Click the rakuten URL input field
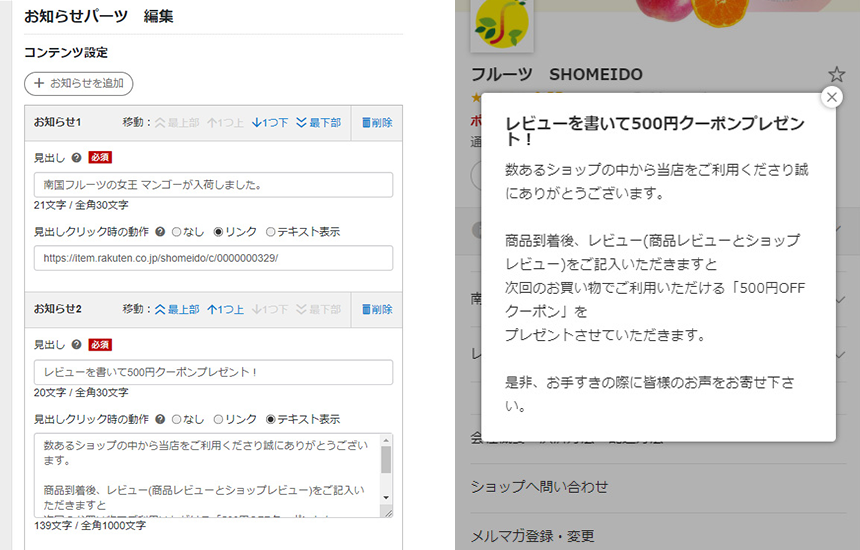Image resolution: width=860 pixels, height=550 pixels. click(212, 258)
